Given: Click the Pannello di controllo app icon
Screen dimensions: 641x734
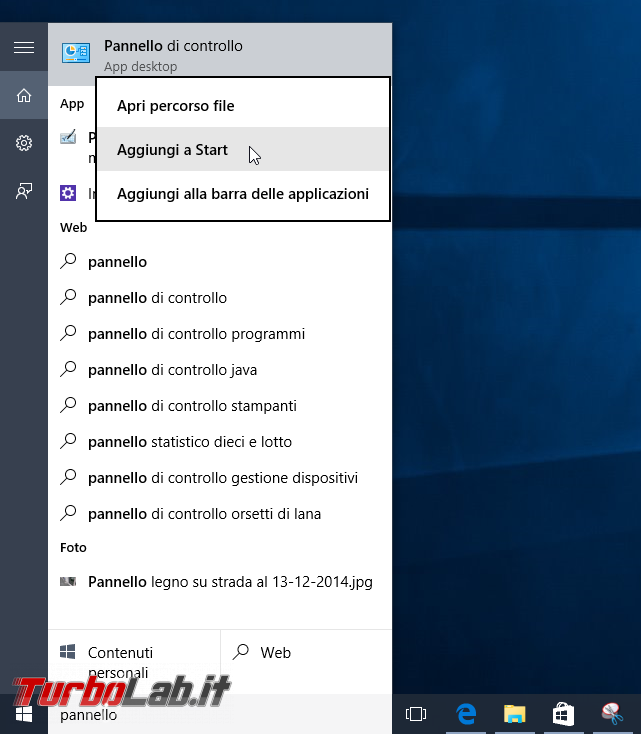Looking at the screenshot, I should [x=76, y=53].
